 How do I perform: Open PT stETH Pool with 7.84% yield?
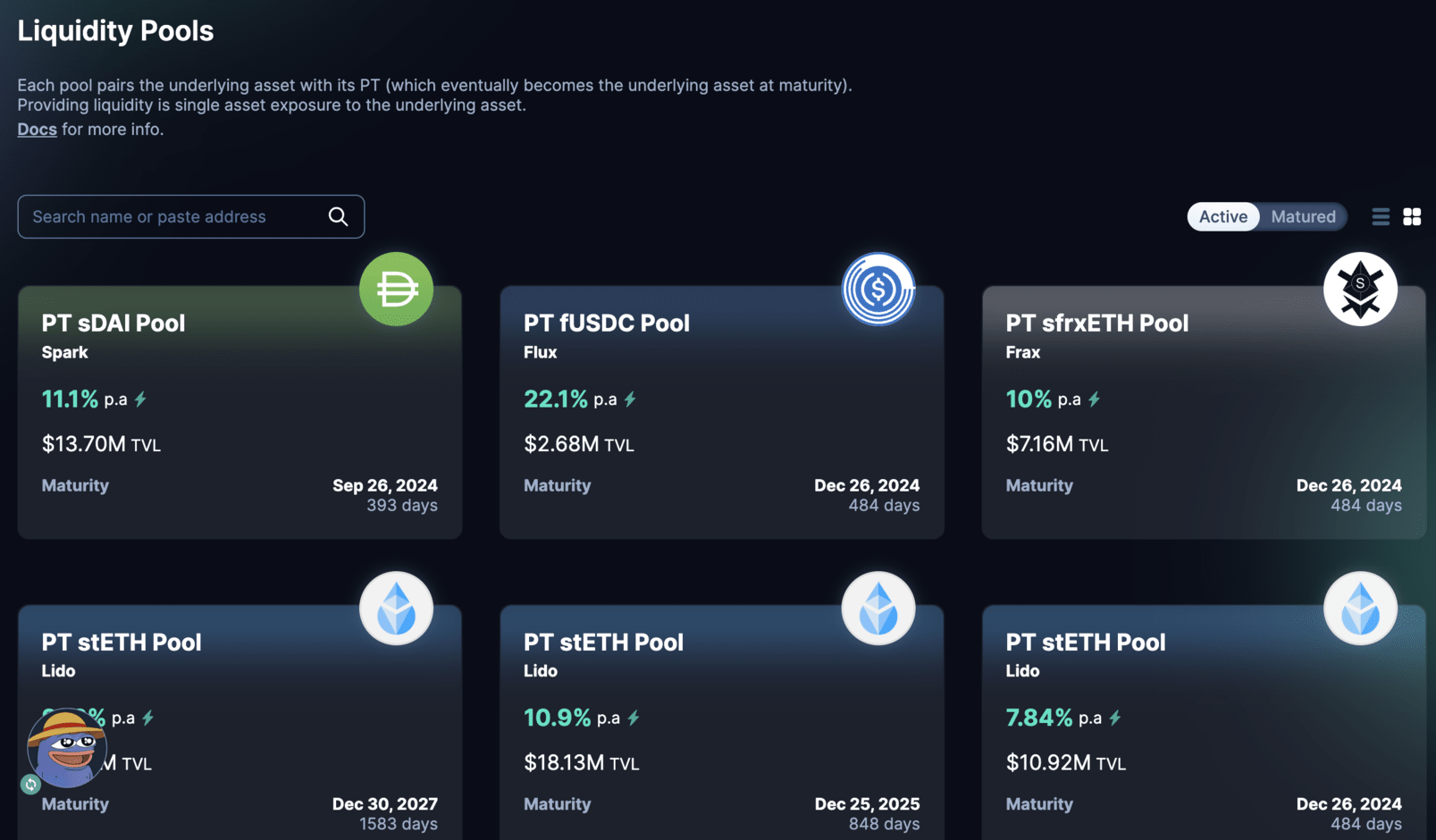[x=1086, y=642]
